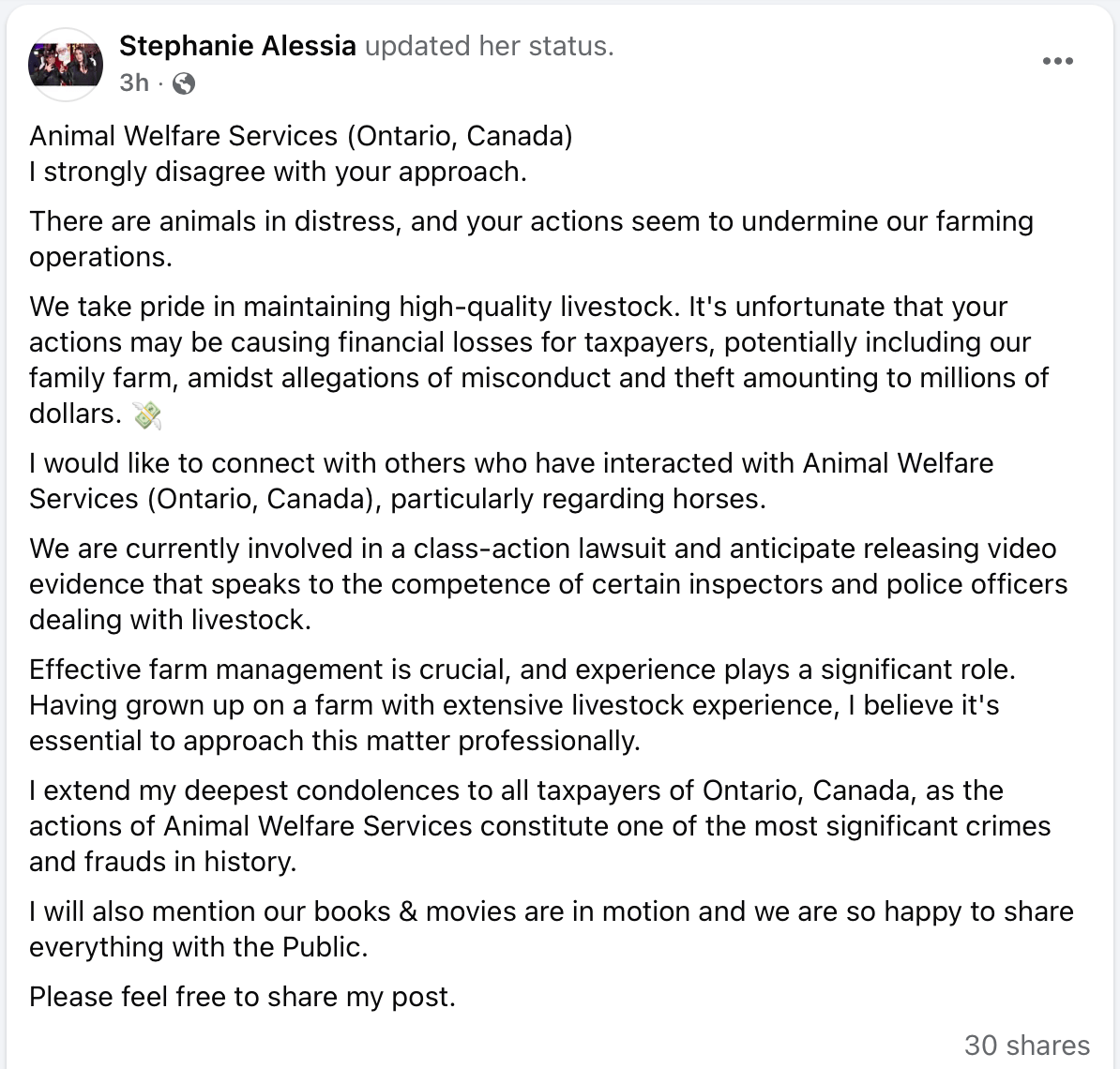Click the line starting 'There are animals in distress'
The height and width of the screenshot is (1069, 1120).
[531, 221]
